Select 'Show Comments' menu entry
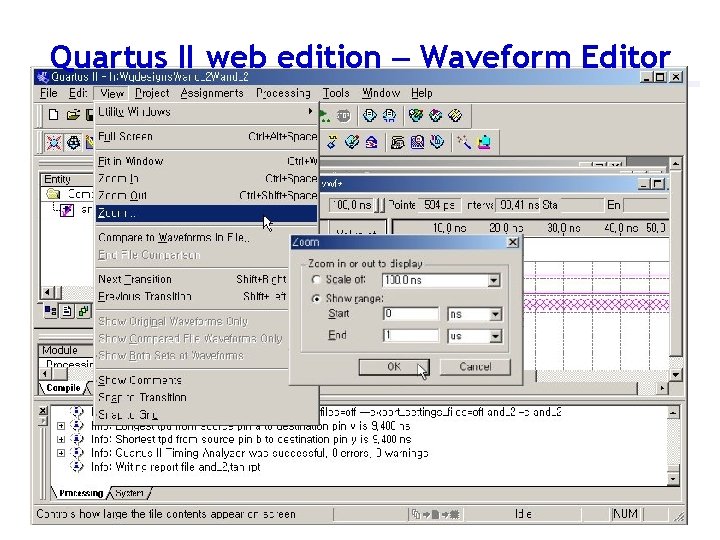 coord(192,380)
